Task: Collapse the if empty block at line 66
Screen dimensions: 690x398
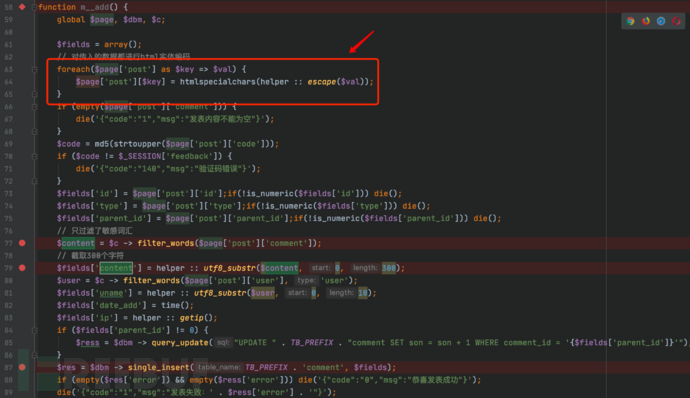Action: 34,107
